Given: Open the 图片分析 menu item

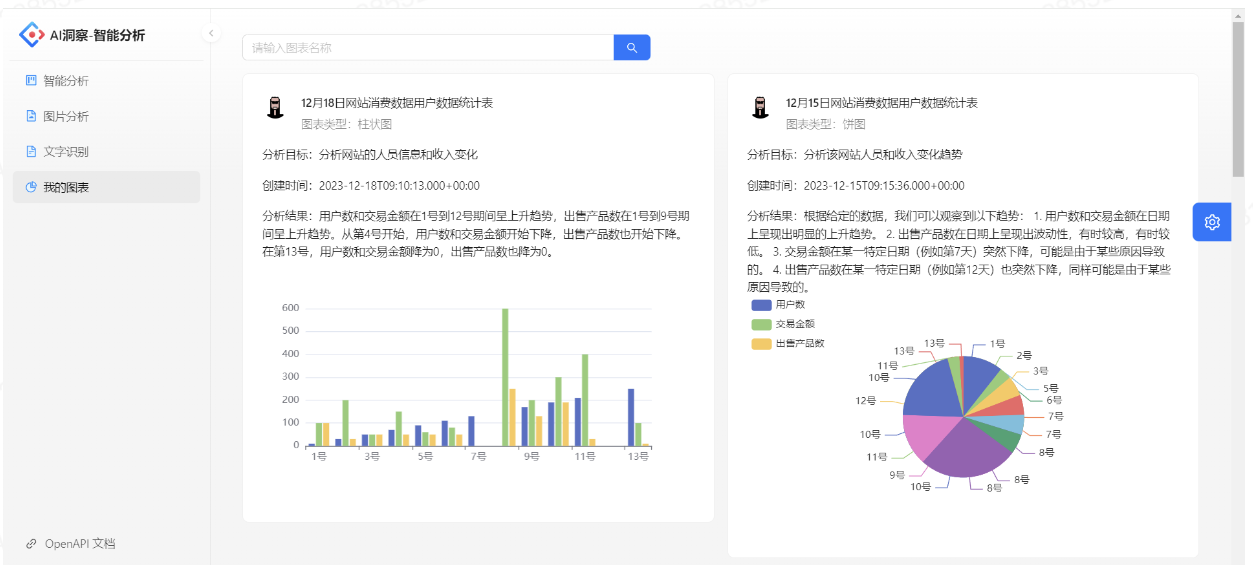Looking at the screenshot, I should click(x=106, y=116).
